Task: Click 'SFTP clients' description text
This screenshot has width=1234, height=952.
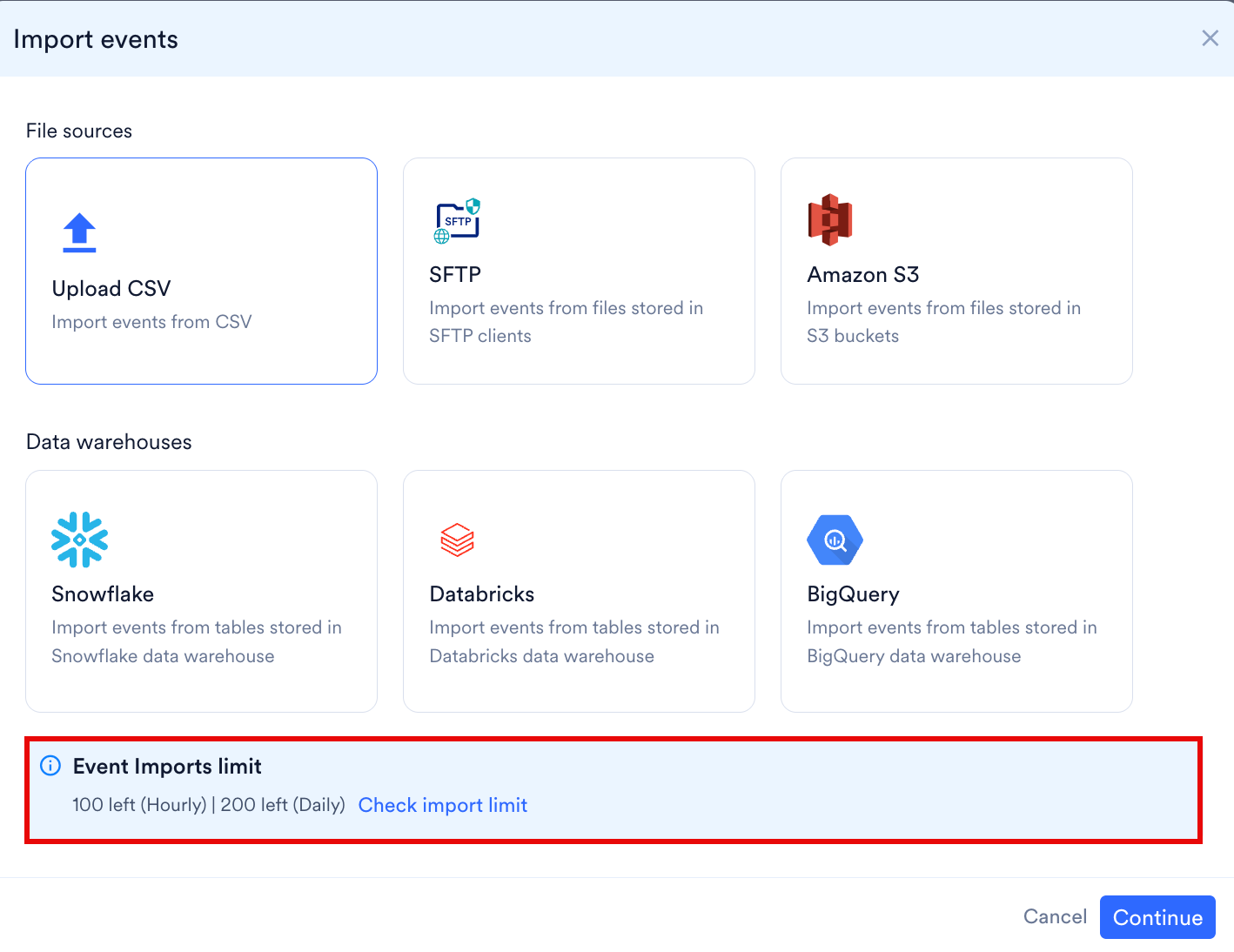Action: pos(480,336)
